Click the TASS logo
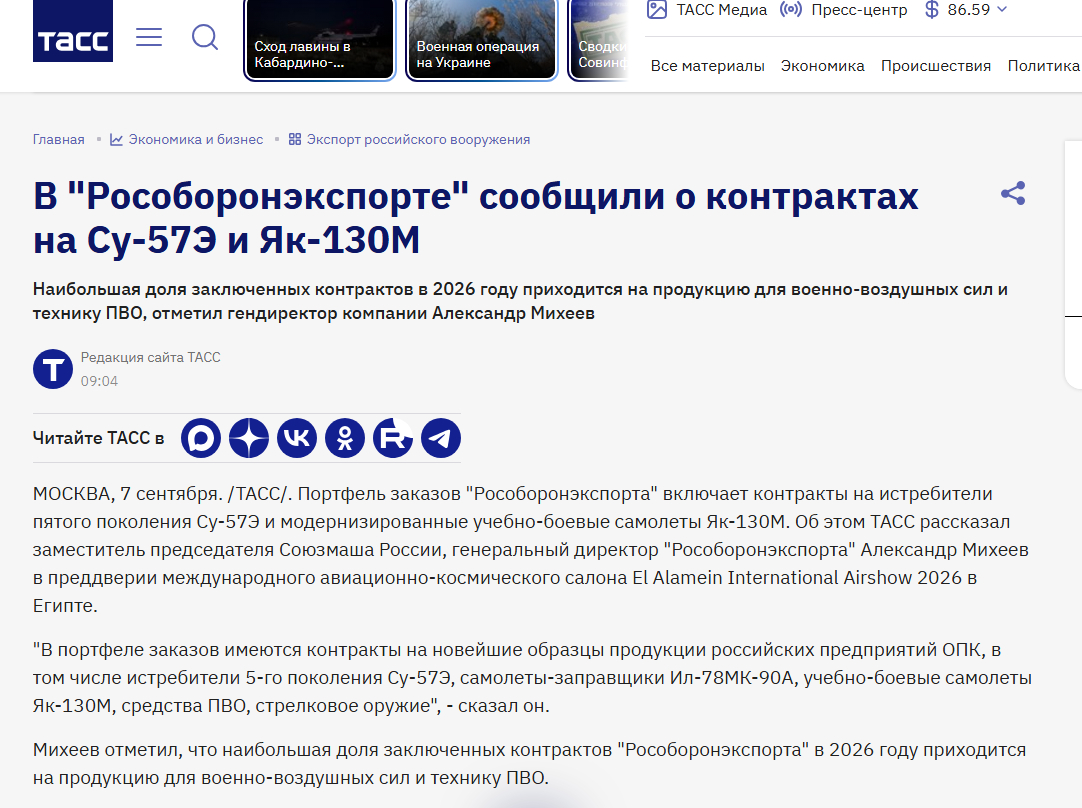The height and width of the screenshot is (808, 1082). [72, 31]
